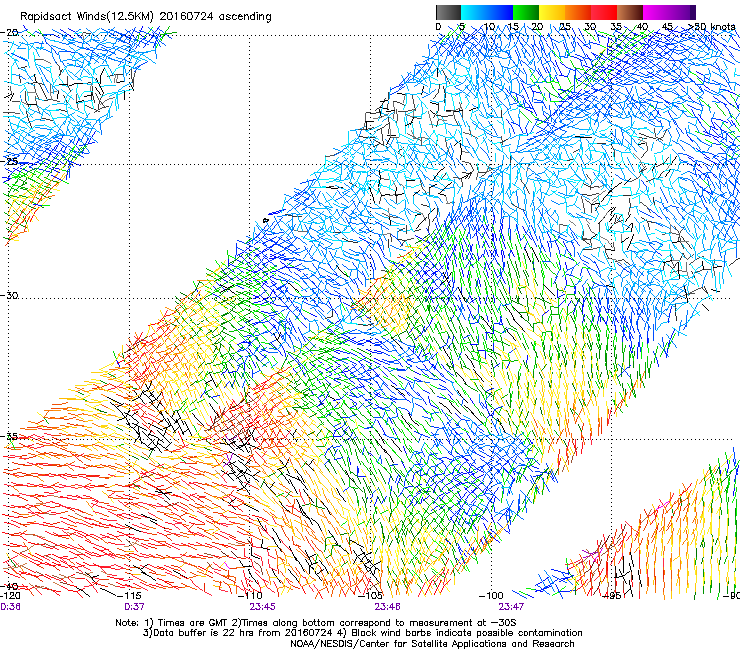Click the '-100' longitude axis label
This screenshot has height=650, width=740.
(491, 596)
